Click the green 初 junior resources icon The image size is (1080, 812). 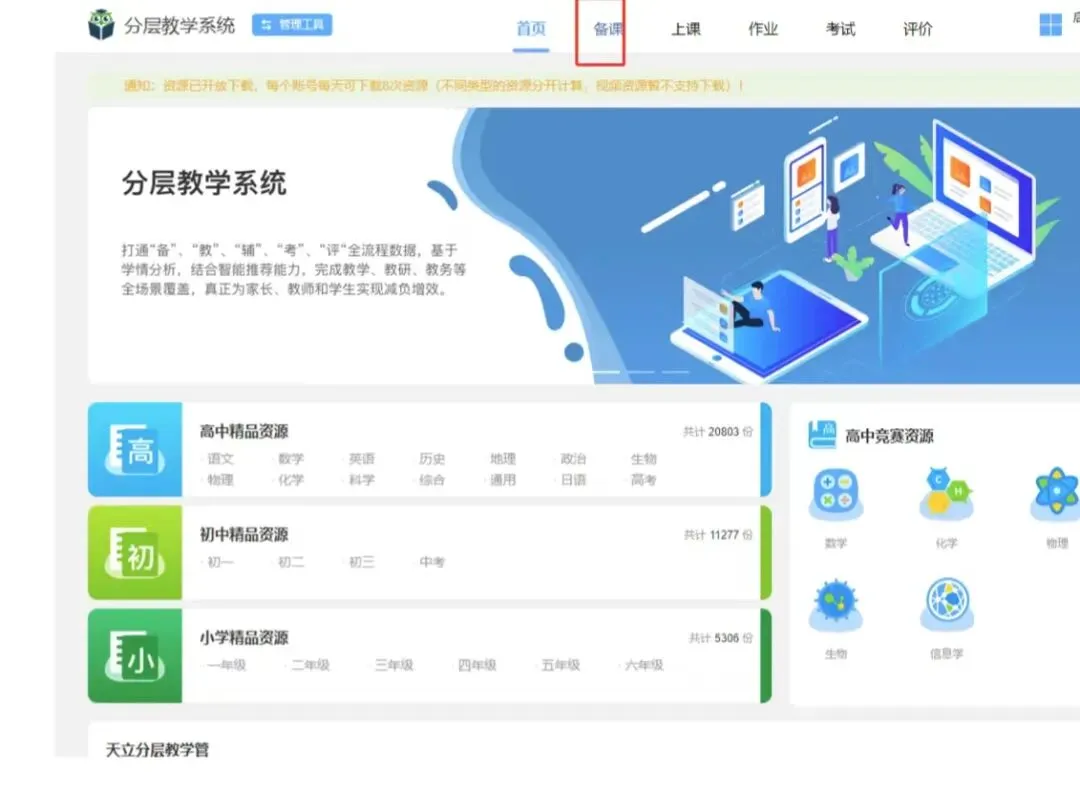[x=135, y=553]
